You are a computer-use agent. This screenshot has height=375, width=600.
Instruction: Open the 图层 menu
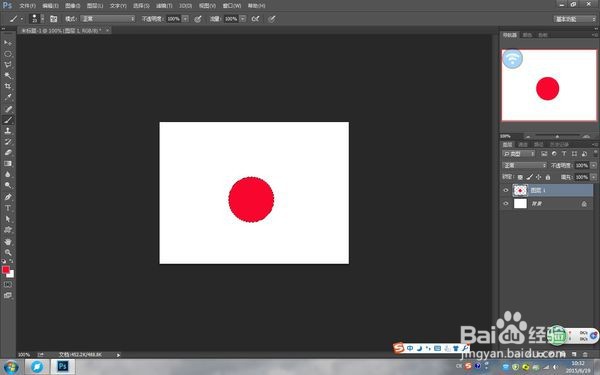tap(95, 6)
